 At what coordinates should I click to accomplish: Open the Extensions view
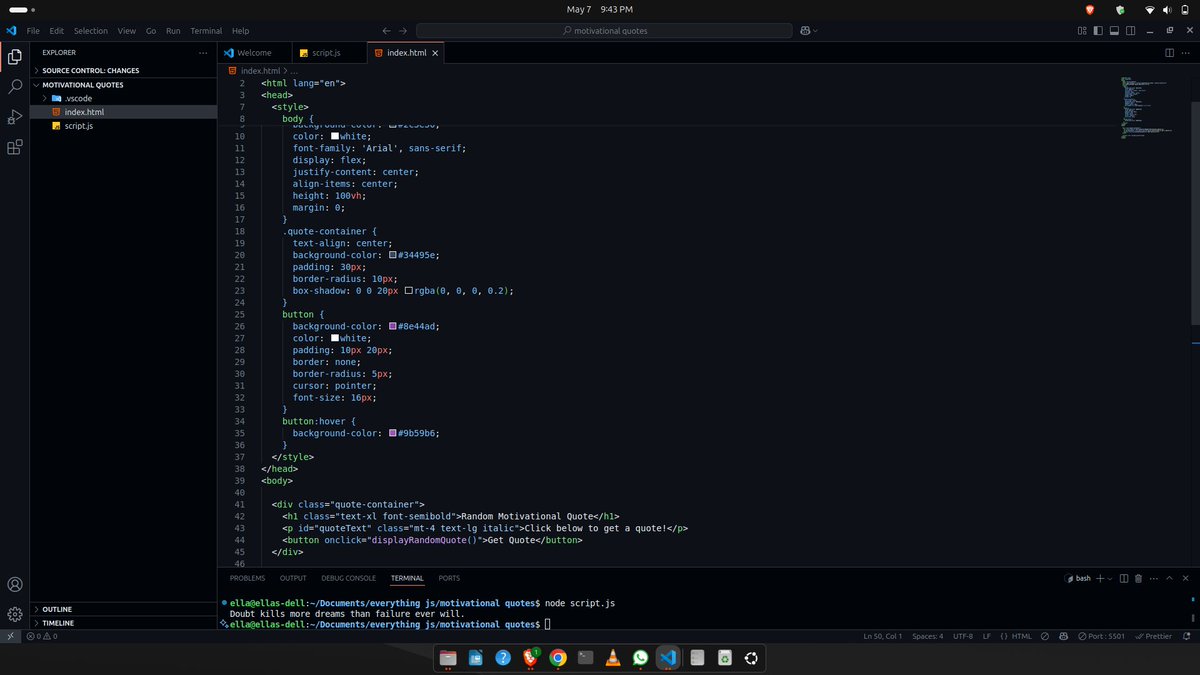tap(15, 147)
